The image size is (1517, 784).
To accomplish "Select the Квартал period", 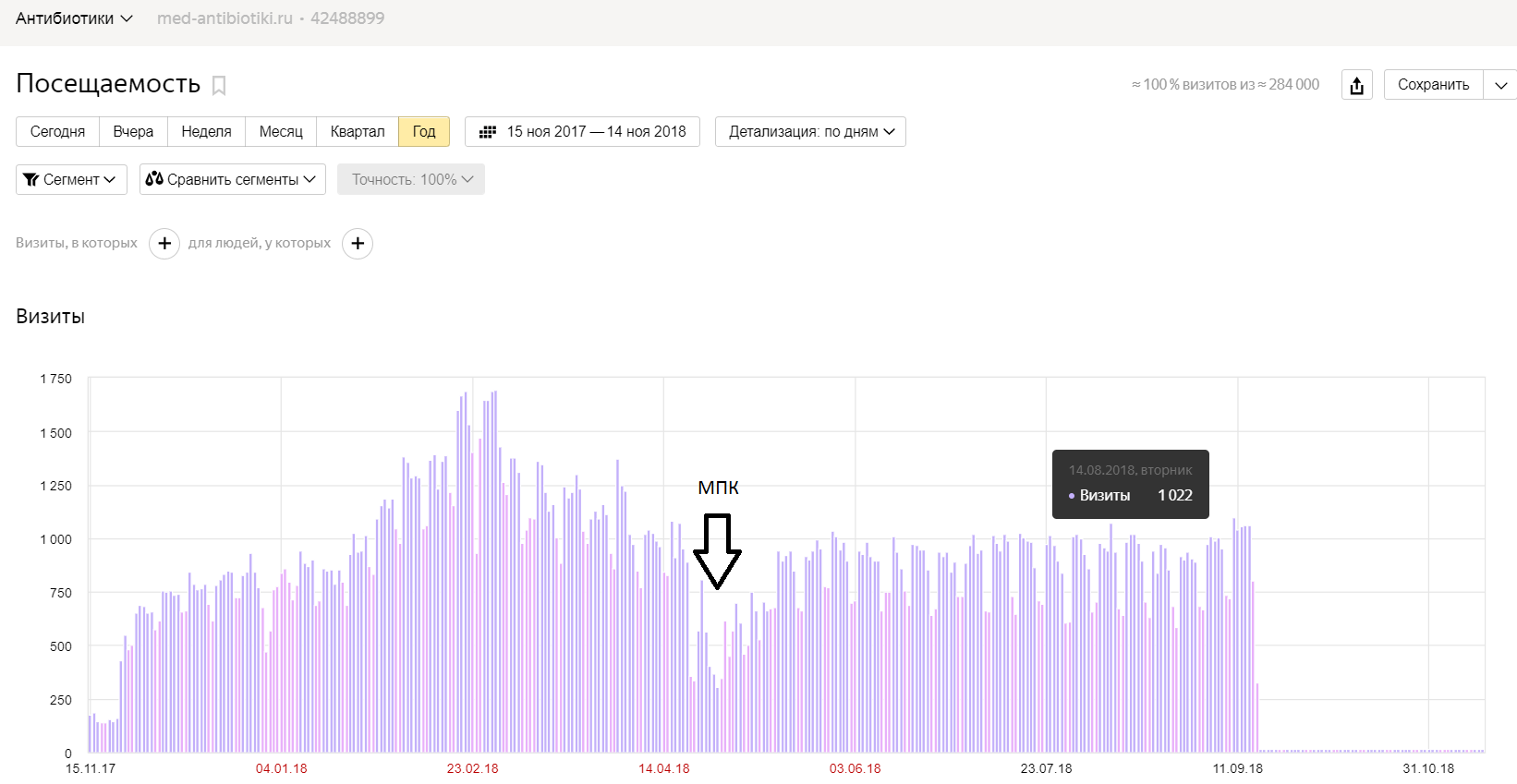I will coord(358,132).
